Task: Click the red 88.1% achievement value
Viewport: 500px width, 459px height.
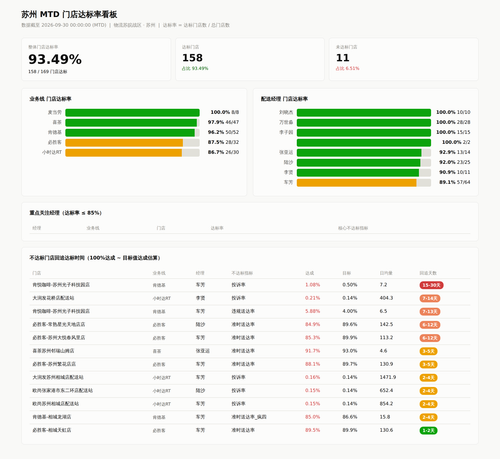Action: [312, 364]
